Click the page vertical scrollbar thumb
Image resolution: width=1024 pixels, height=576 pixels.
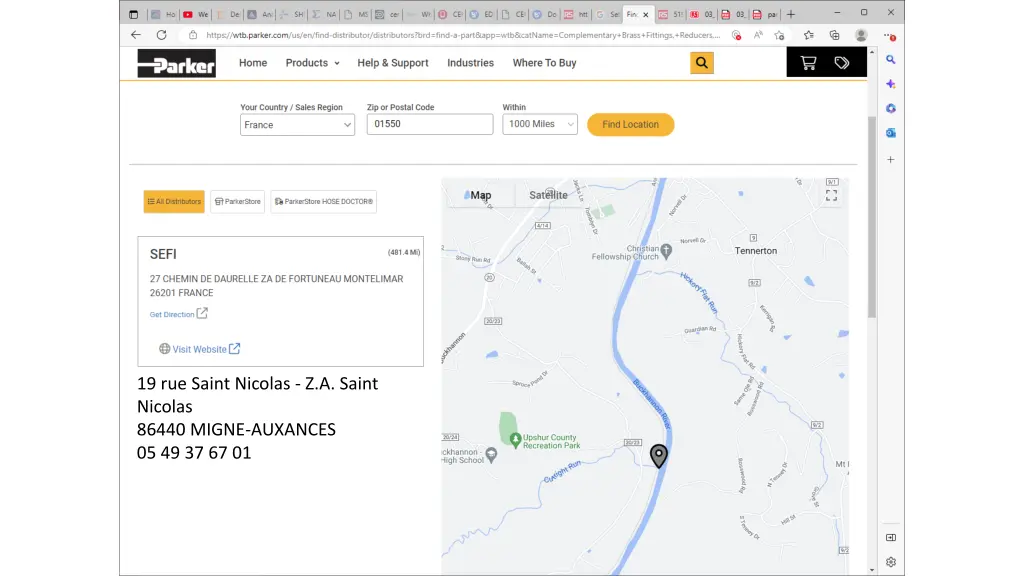point(872,216)
